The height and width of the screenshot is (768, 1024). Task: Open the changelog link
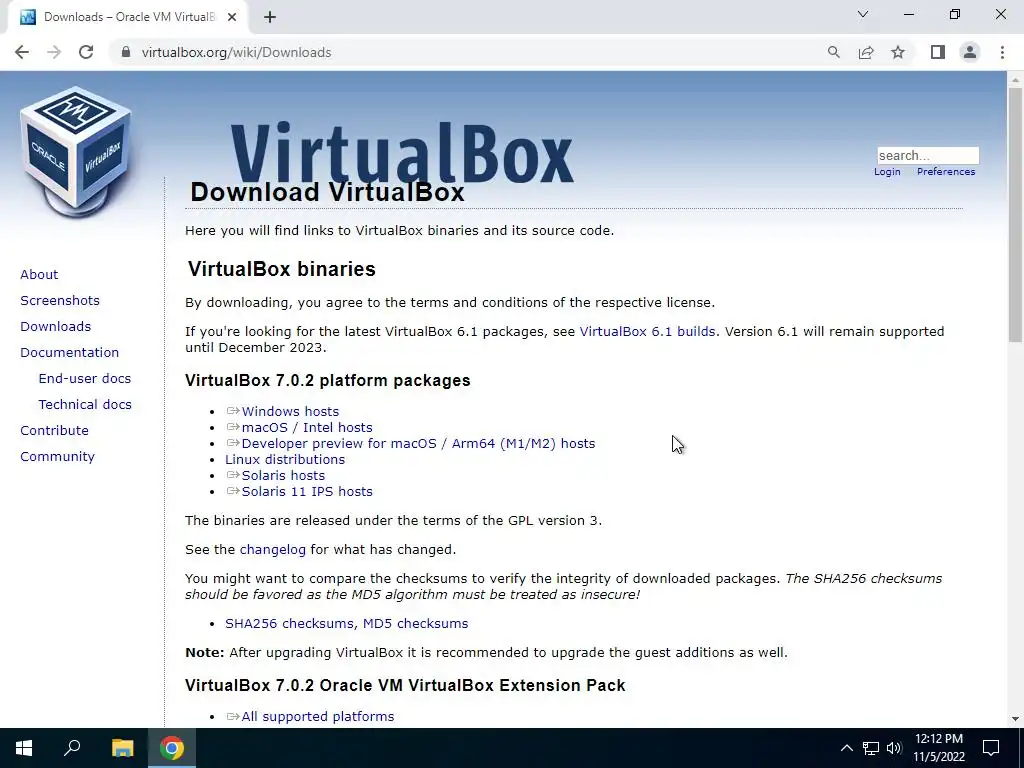pyautogui.click(x=272, y=550)
